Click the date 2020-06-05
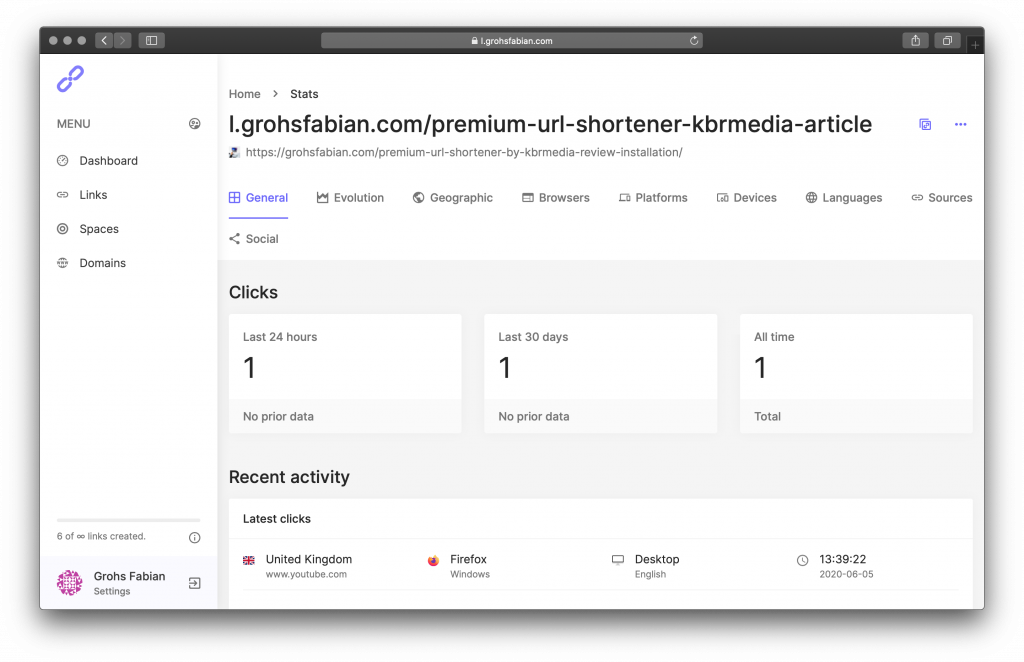Image resolution: width=1024 pixels, height=662 pixels. coord(846,575)
